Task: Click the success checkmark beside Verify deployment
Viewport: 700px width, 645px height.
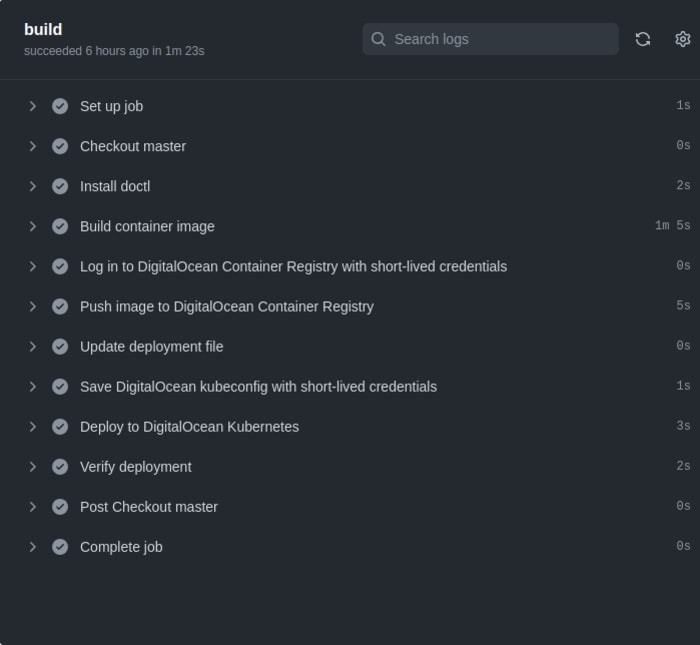Action: (60, 466)
